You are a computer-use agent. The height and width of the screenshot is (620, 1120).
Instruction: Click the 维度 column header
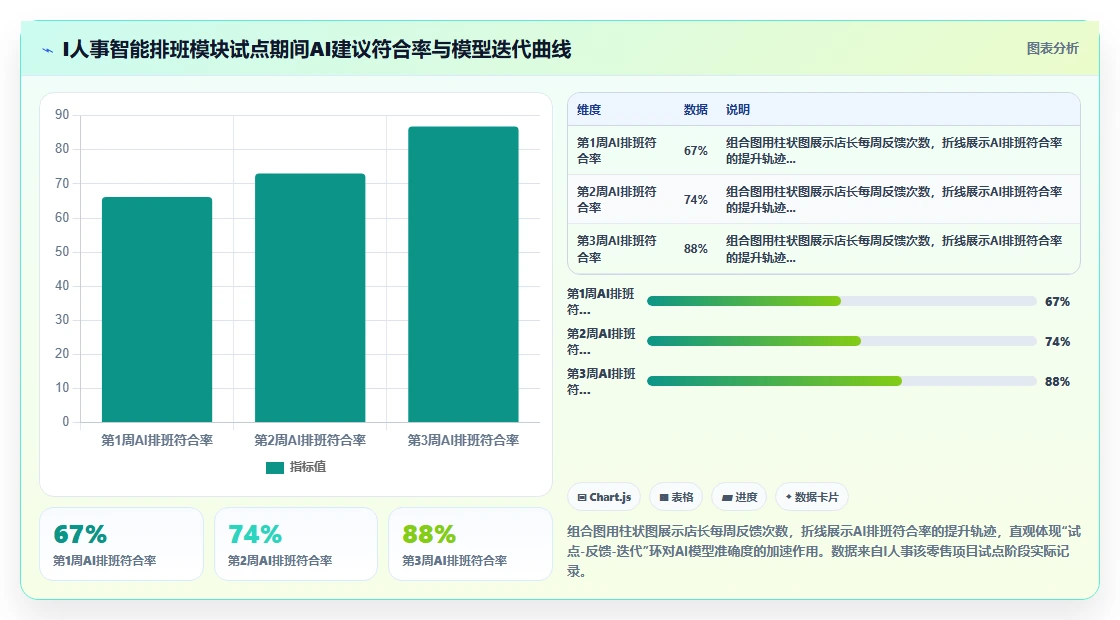tap(589, 110)
